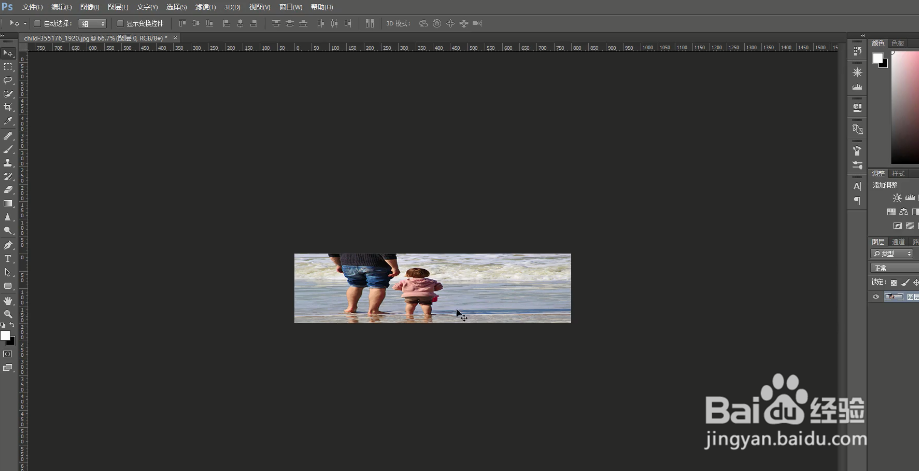The height and width of the screenshot is (471, 919).
Task: Click the Levels adjustment icon
Action: point(910,198)
